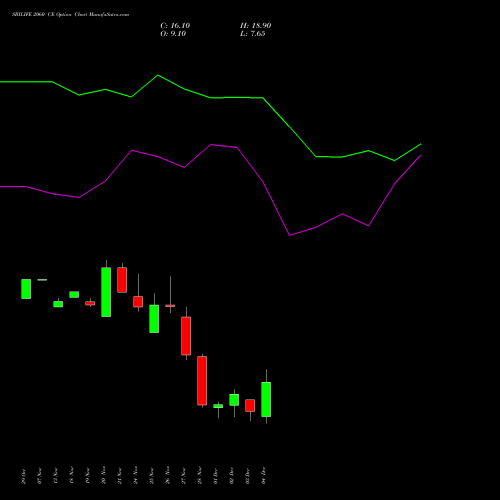Select the 04 Dec date label
500x500 pixels.
point(263,476)
